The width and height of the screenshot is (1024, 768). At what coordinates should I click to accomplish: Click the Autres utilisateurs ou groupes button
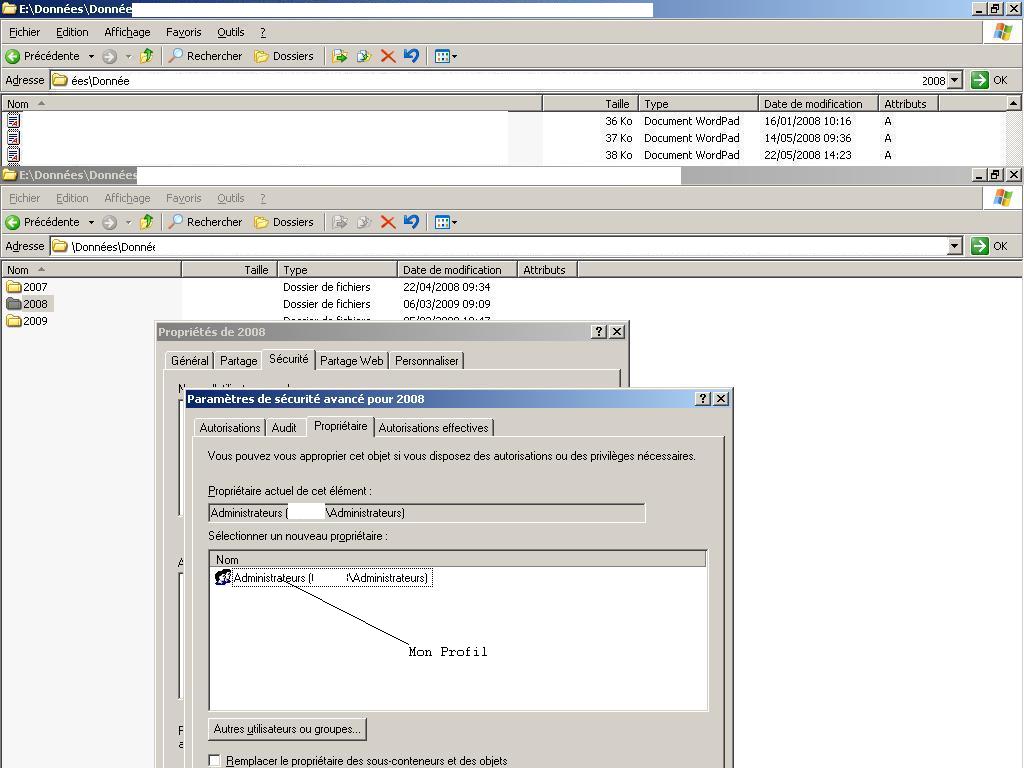[287, 729]
